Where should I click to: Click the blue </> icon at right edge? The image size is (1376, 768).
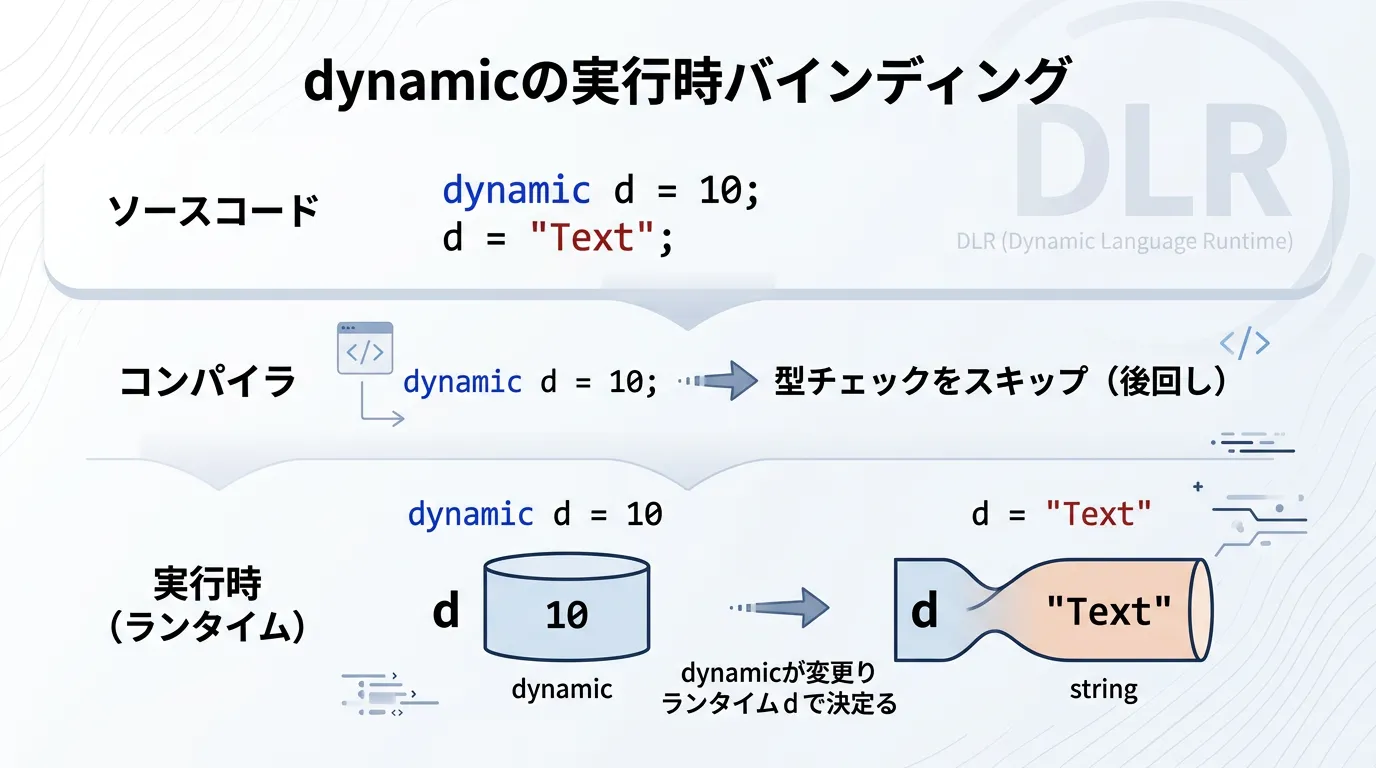1245,344
